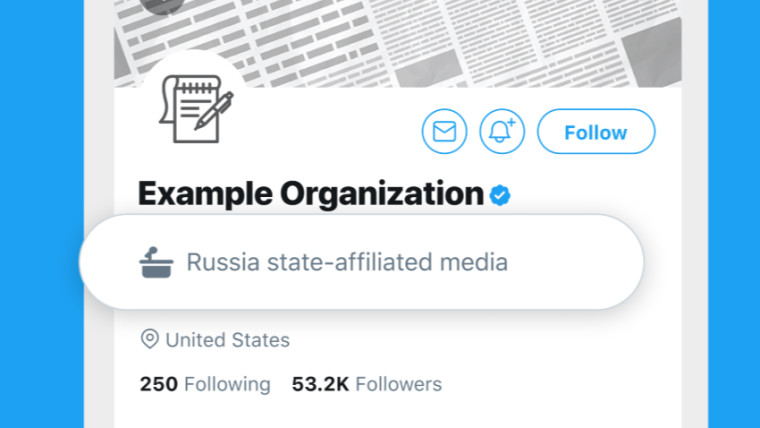Follow the Example Organization account

point(596,131)
